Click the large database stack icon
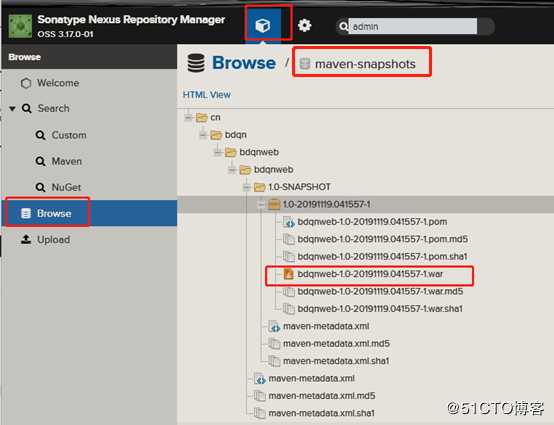 coord(196,63)
